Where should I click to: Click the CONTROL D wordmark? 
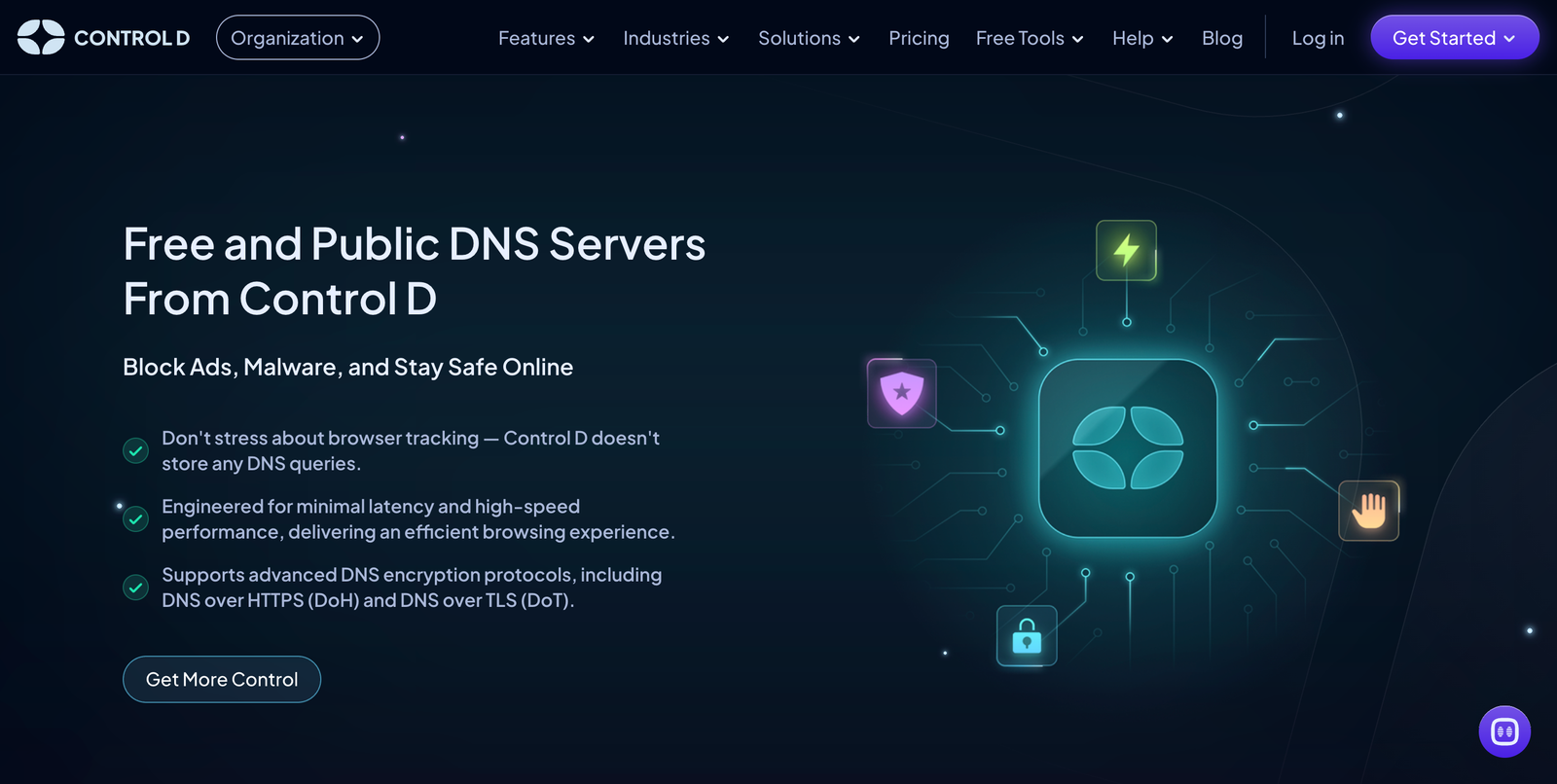pos(132,38)
